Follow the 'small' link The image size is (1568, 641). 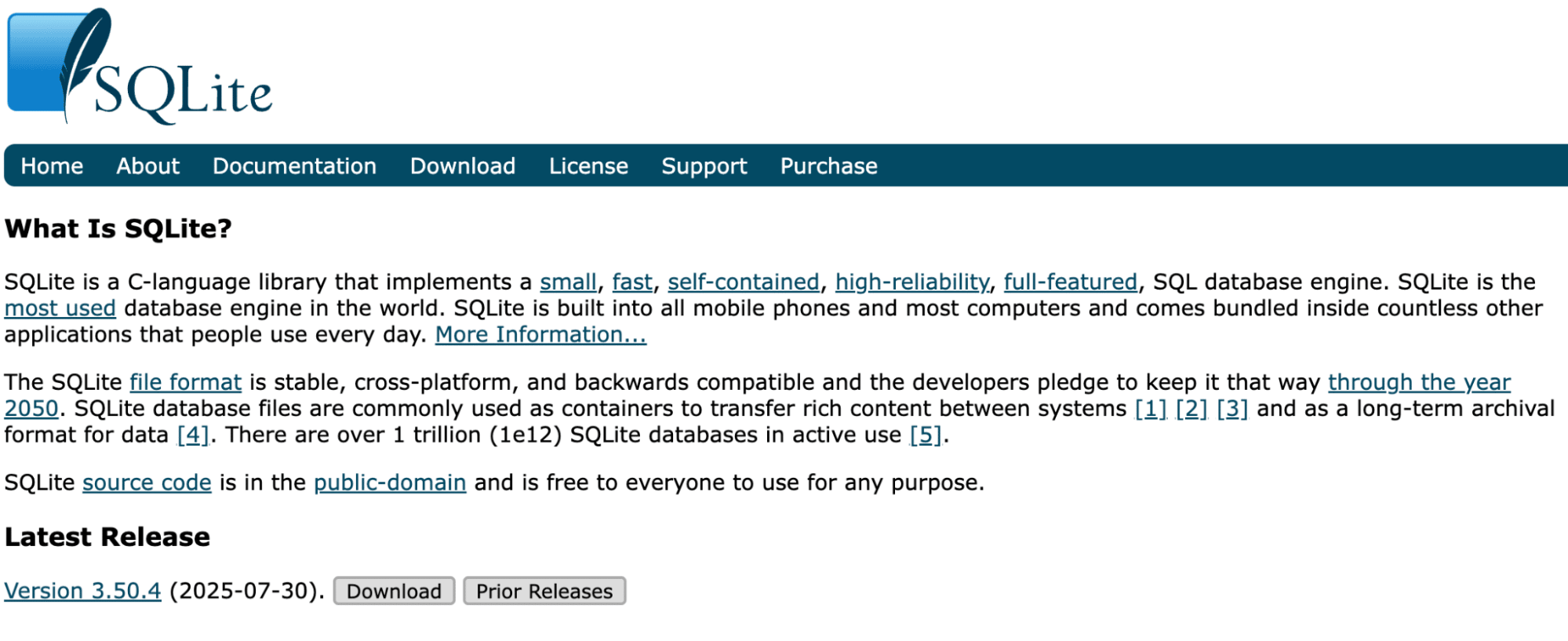(568, 282)
